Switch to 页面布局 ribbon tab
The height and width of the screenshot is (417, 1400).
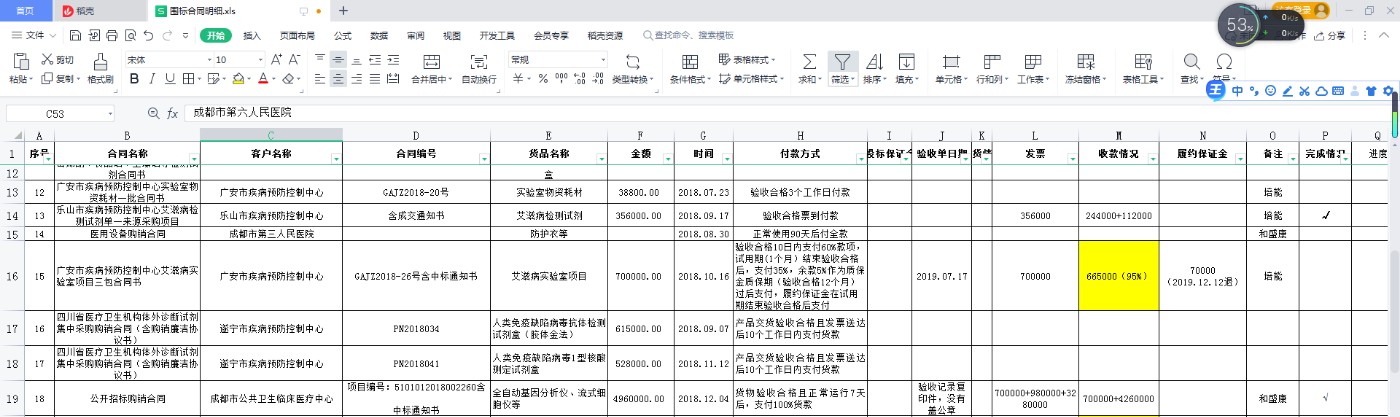[x=297, y=35]
